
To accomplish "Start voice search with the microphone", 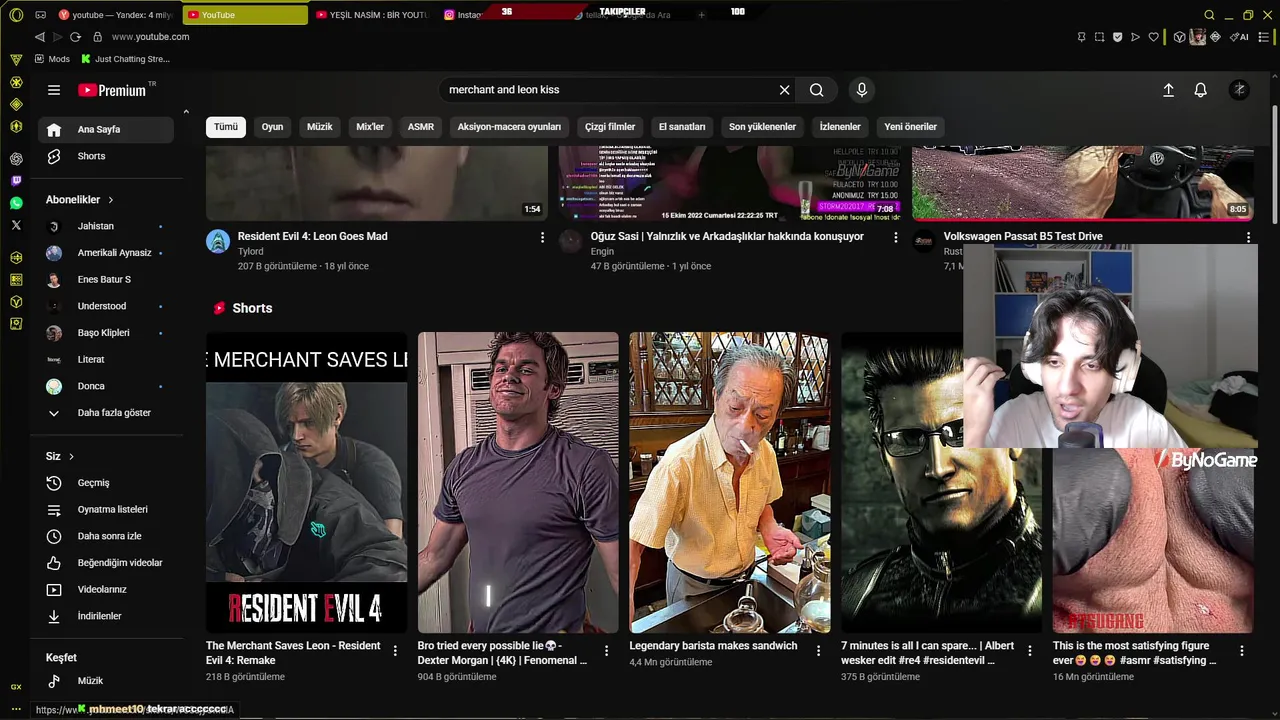I will click(x=862, y=90).
